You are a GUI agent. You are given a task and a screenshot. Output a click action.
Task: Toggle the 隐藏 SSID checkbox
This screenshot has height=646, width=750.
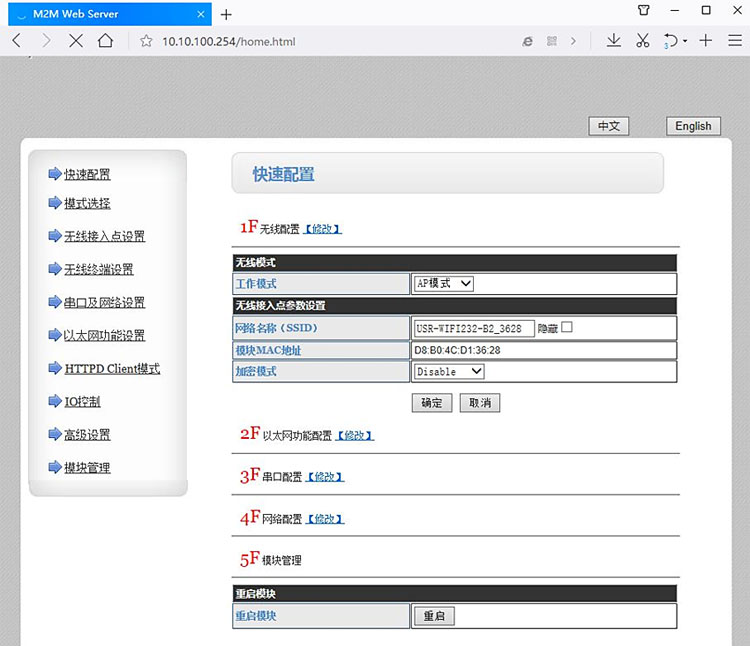567,327
